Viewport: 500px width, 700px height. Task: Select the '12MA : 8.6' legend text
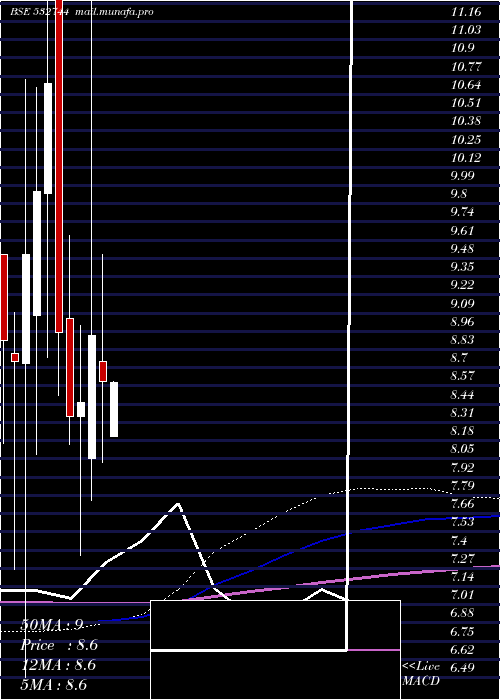coord(58,665)
